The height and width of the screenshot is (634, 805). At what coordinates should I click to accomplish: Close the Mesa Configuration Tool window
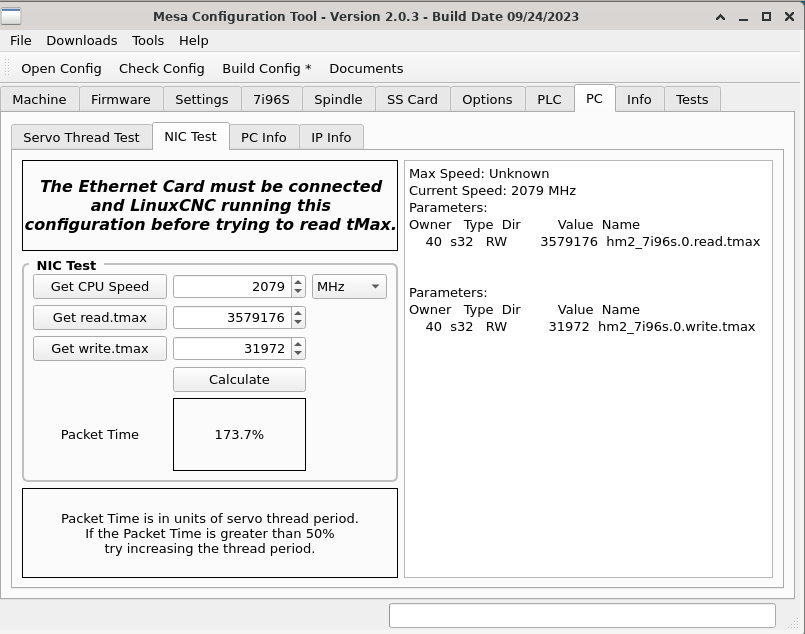coord(790,17)
